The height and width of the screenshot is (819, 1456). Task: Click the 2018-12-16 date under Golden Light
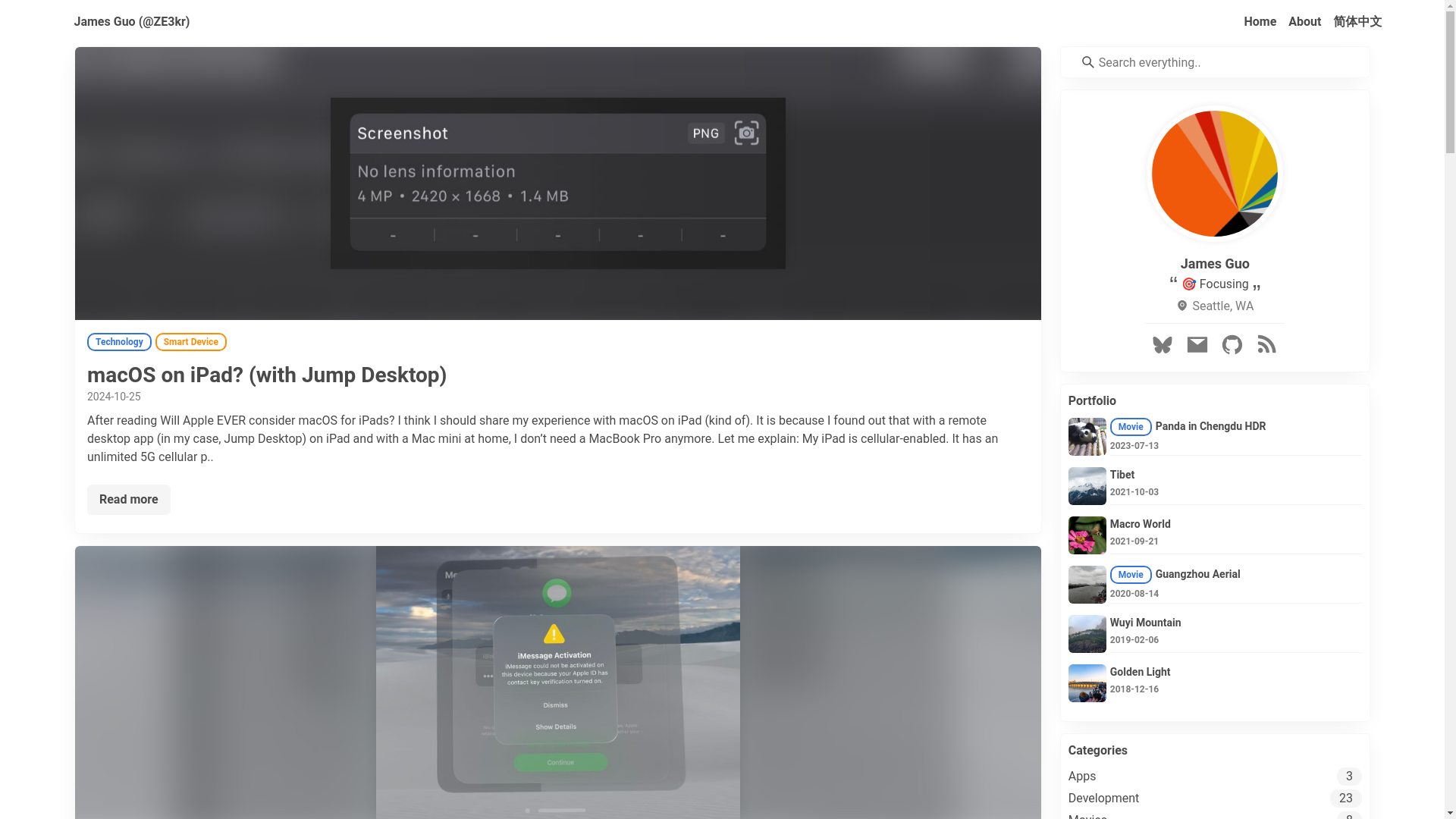coord(1134,689)
